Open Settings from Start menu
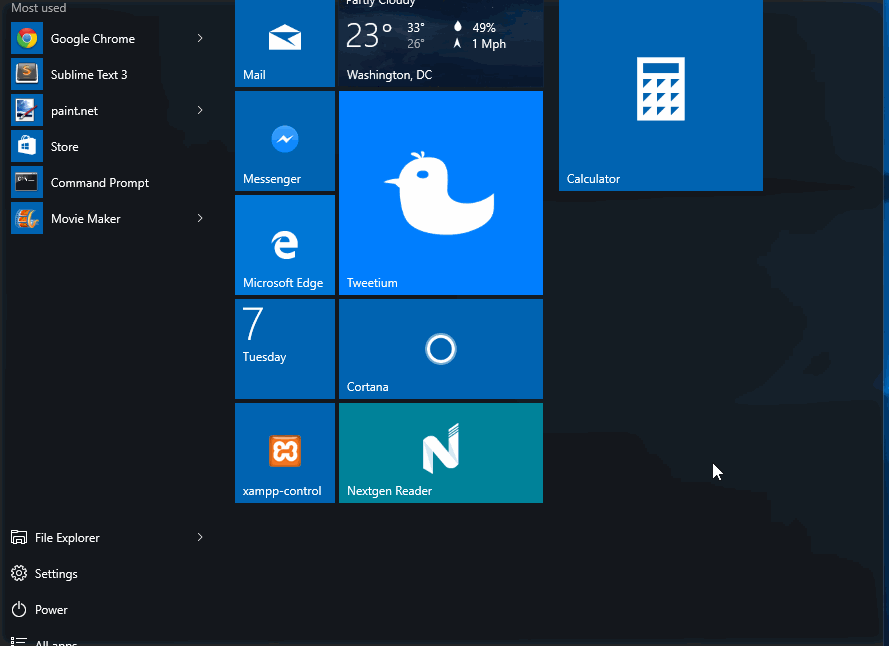The image size is (889, 646). [56, 574]
